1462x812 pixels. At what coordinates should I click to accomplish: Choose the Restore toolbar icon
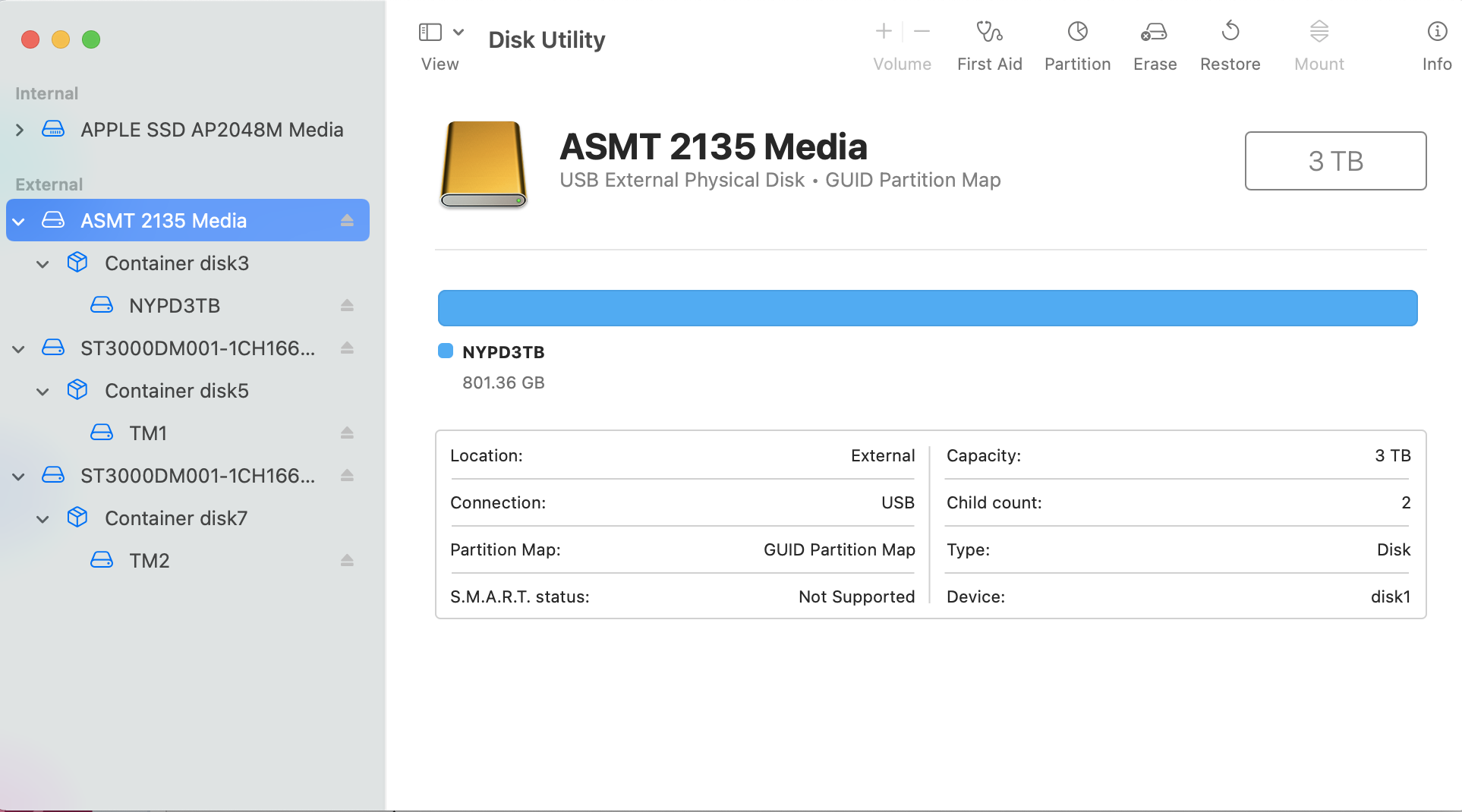[x=1230, y=31]
